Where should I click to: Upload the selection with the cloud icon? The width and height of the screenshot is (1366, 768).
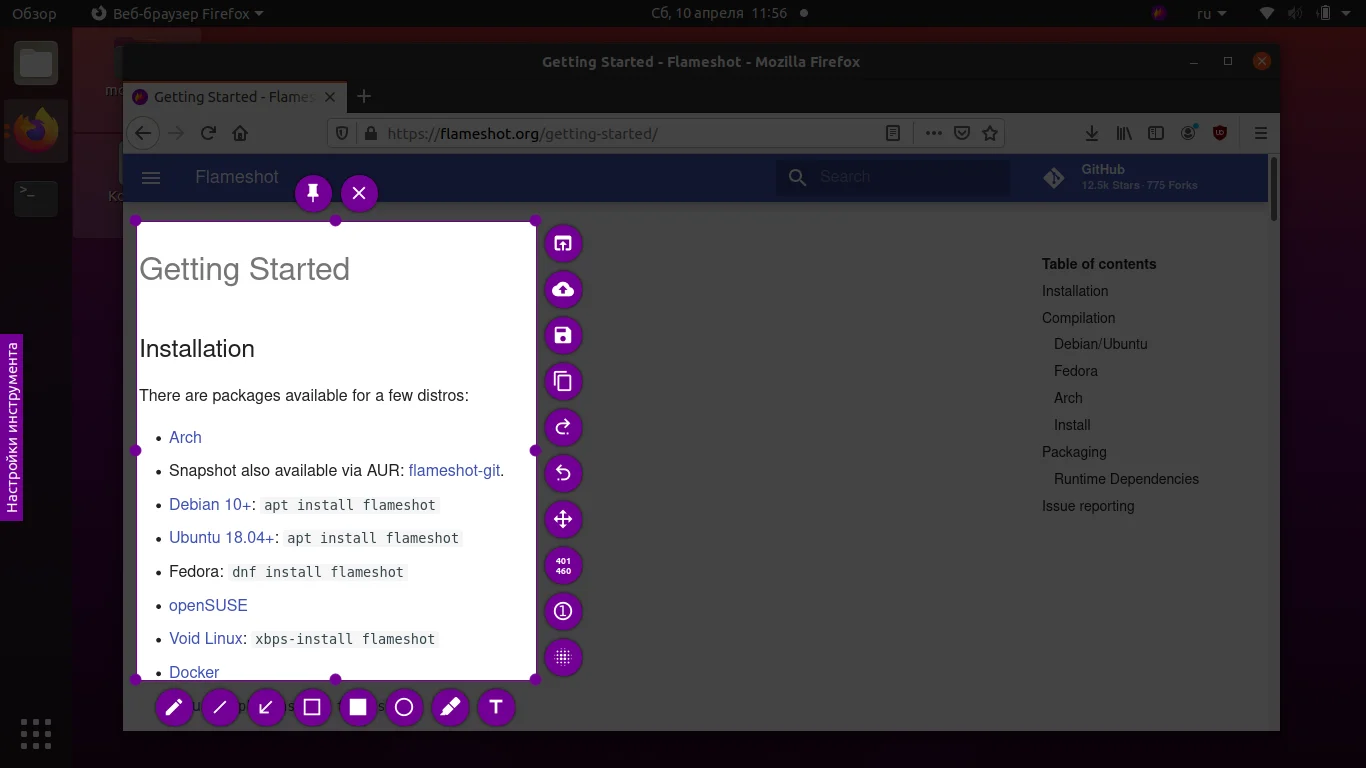563,290
